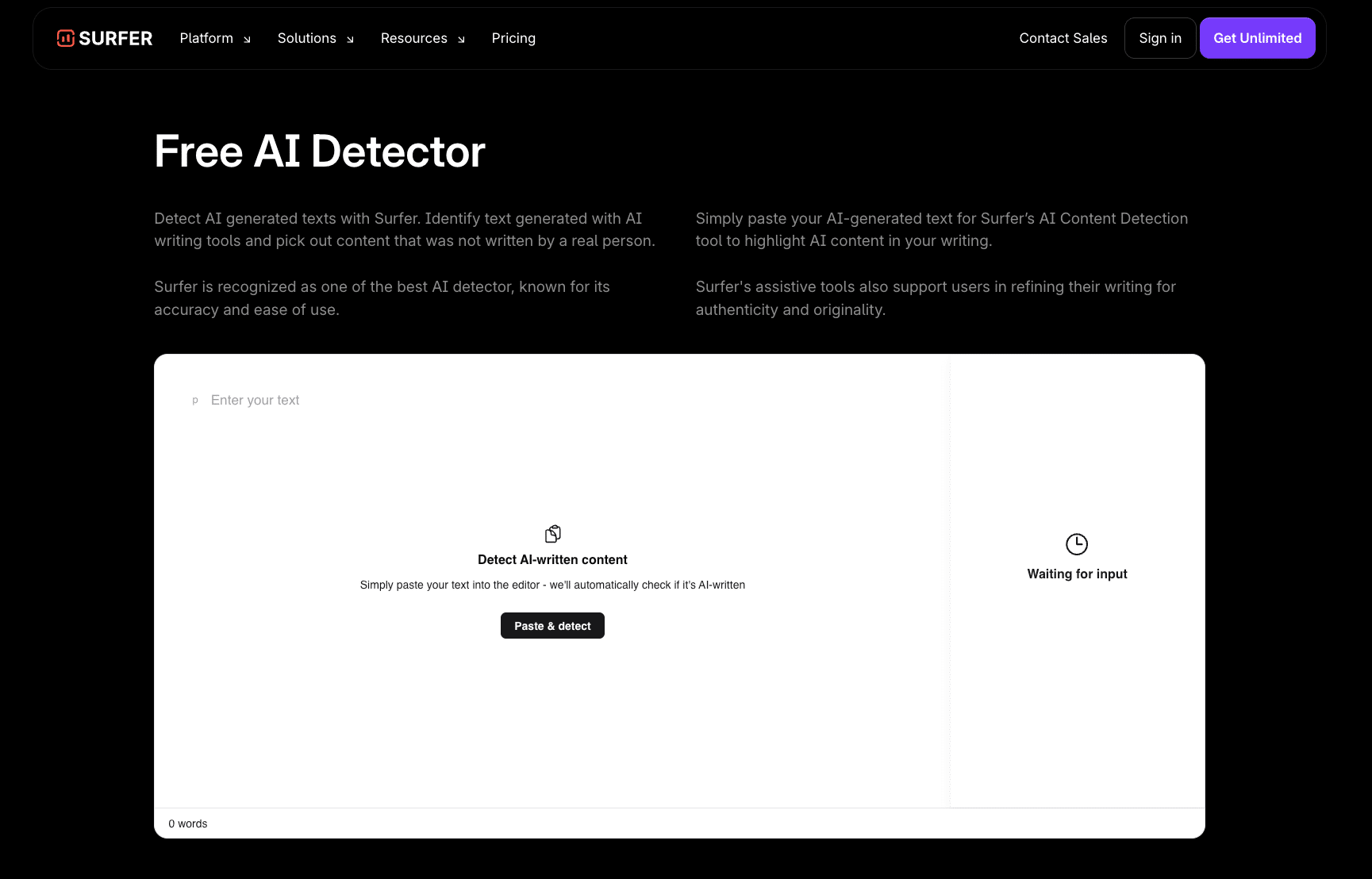
Task: Open Contact Sales
Action: point(1063,37)
